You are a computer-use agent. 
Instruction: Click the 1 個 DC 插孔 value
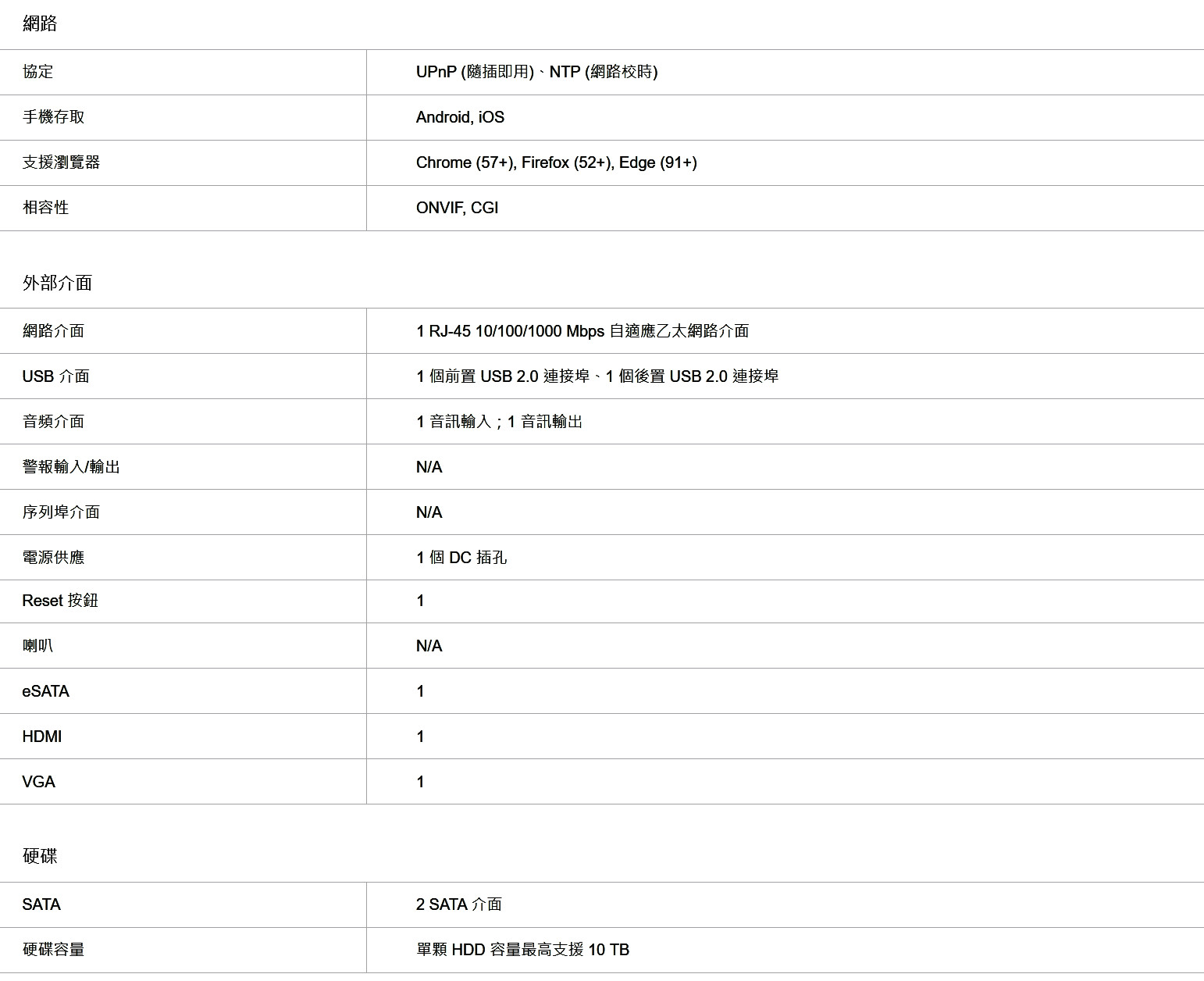461,558
